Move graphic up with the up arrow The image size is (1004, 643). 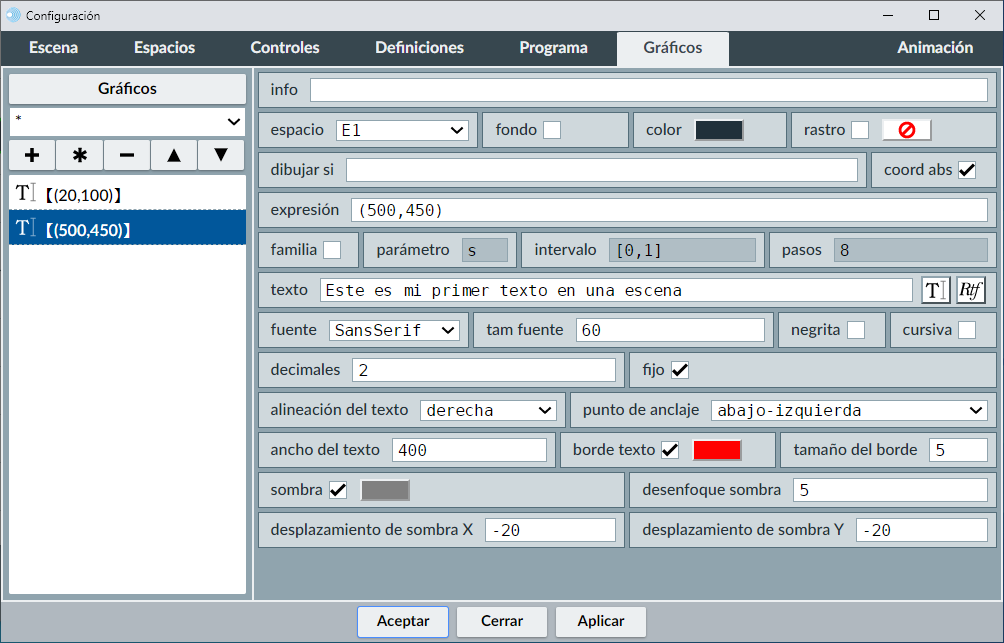point(174,155)
